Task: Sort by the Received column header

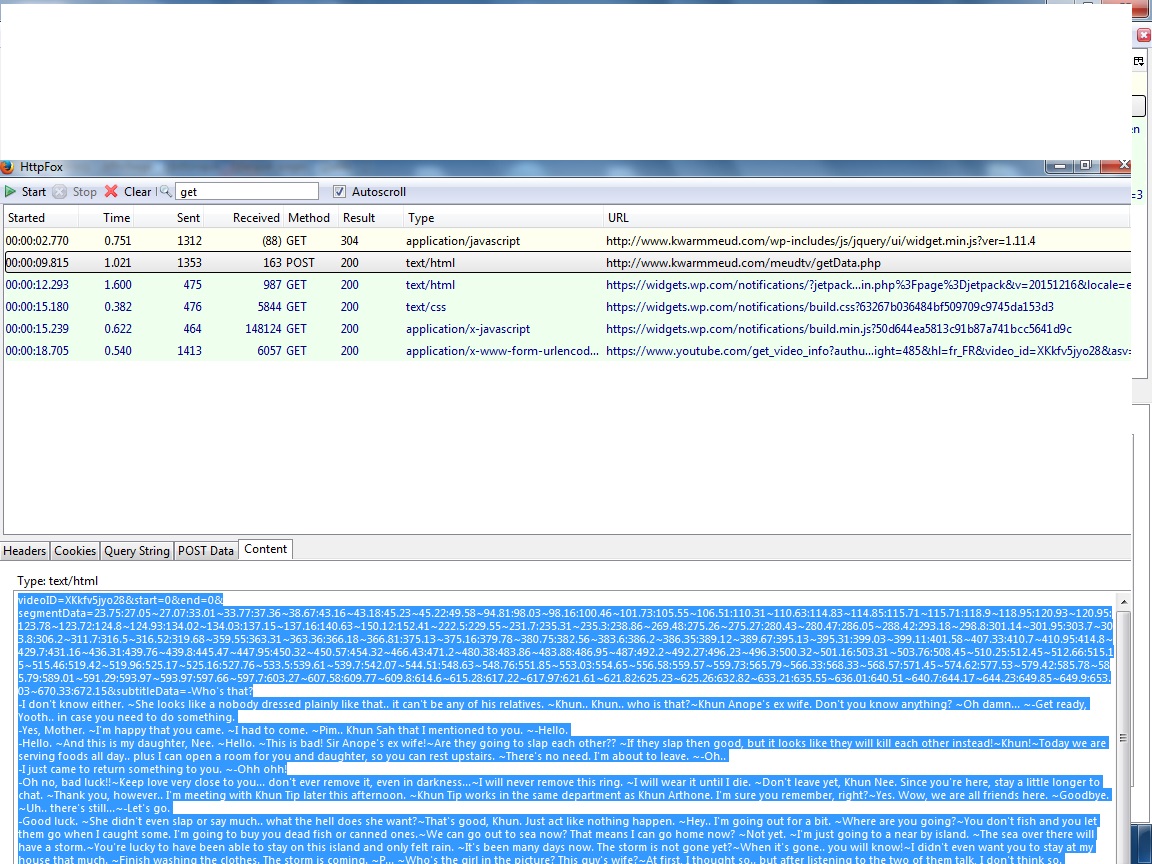Action: (x=244, y=217)
